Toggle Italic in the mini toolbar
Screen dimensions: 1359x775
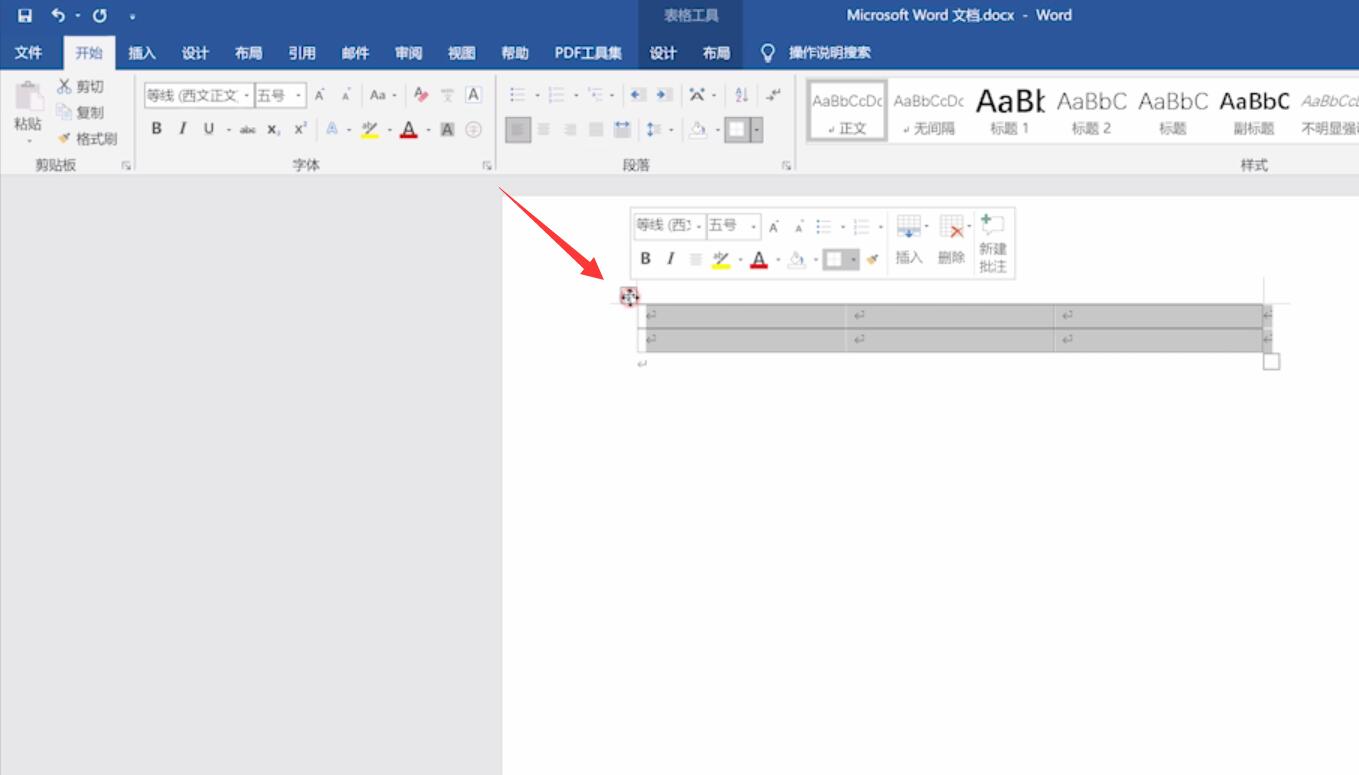point(671,259)
